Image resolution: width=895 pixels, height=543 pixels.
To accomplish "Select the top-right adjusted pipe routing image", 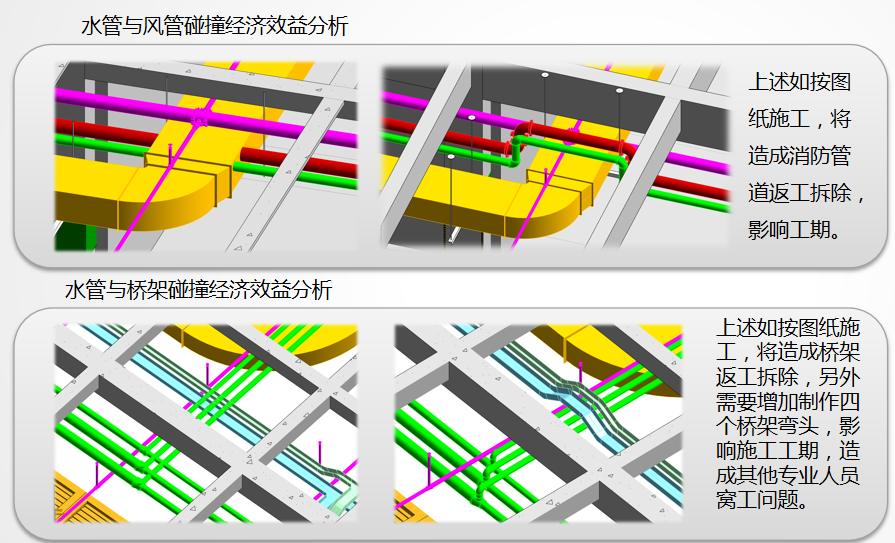I will point(553,157).
